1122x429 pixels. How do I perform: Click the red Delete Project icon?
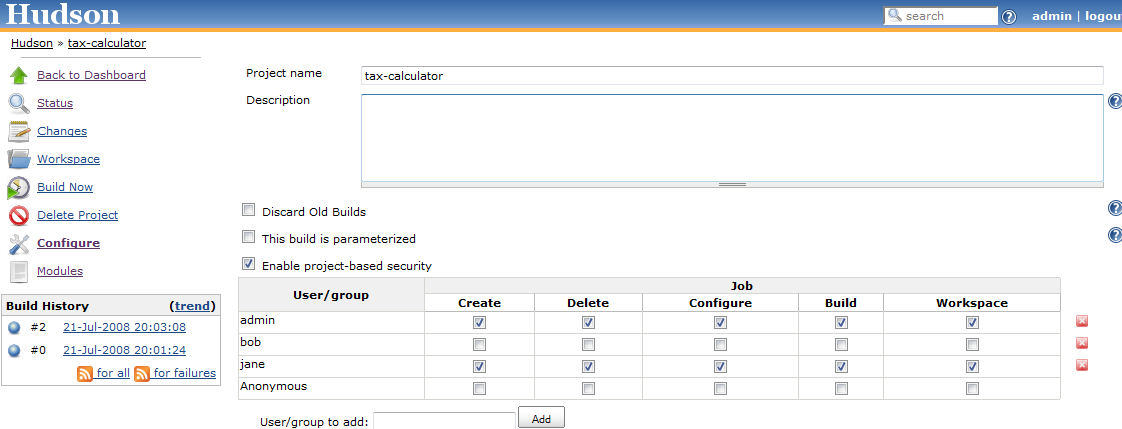click(x=19, y=215)
